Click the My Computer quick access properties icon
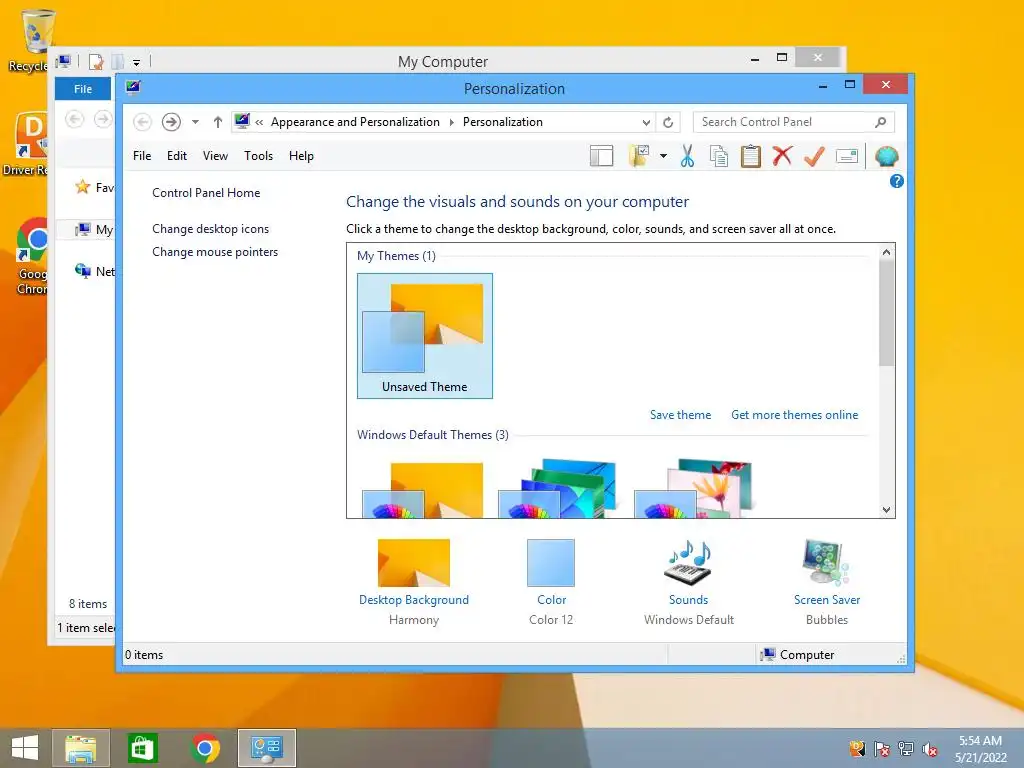 96,62
